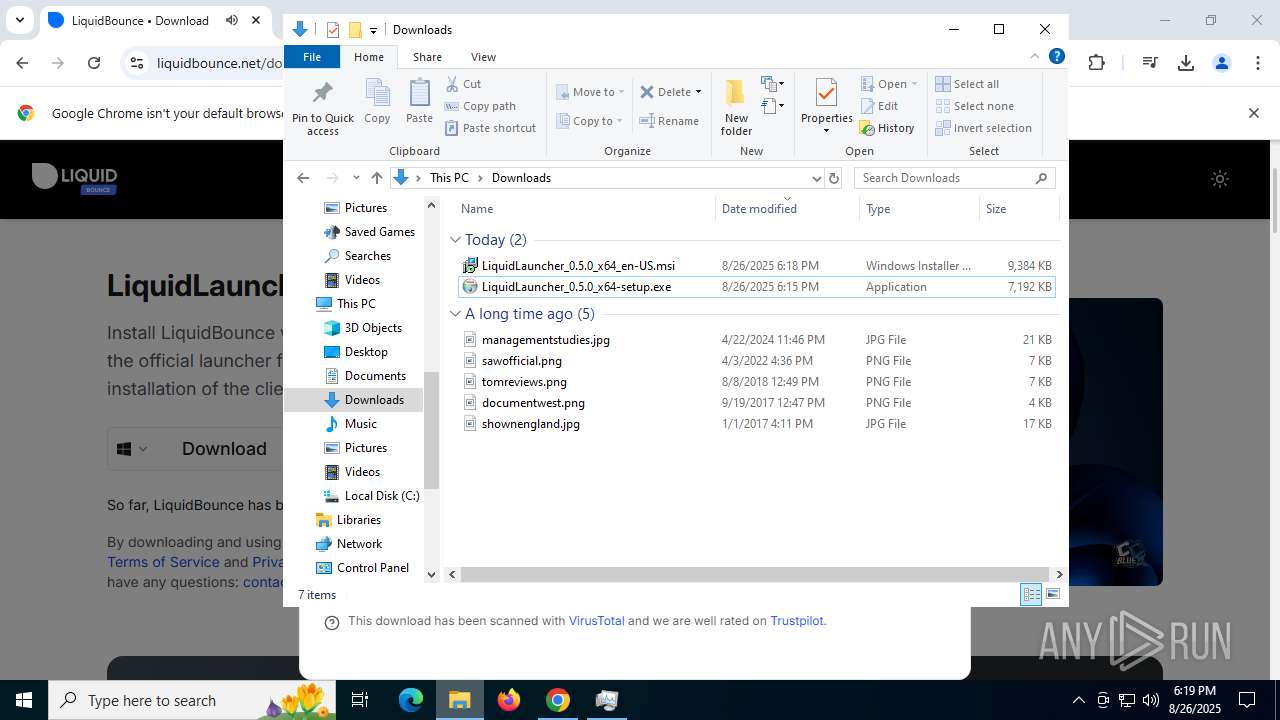Expand the Delete options arrow
Viewport: 1280px width, 720px height.
coord(698,92)
